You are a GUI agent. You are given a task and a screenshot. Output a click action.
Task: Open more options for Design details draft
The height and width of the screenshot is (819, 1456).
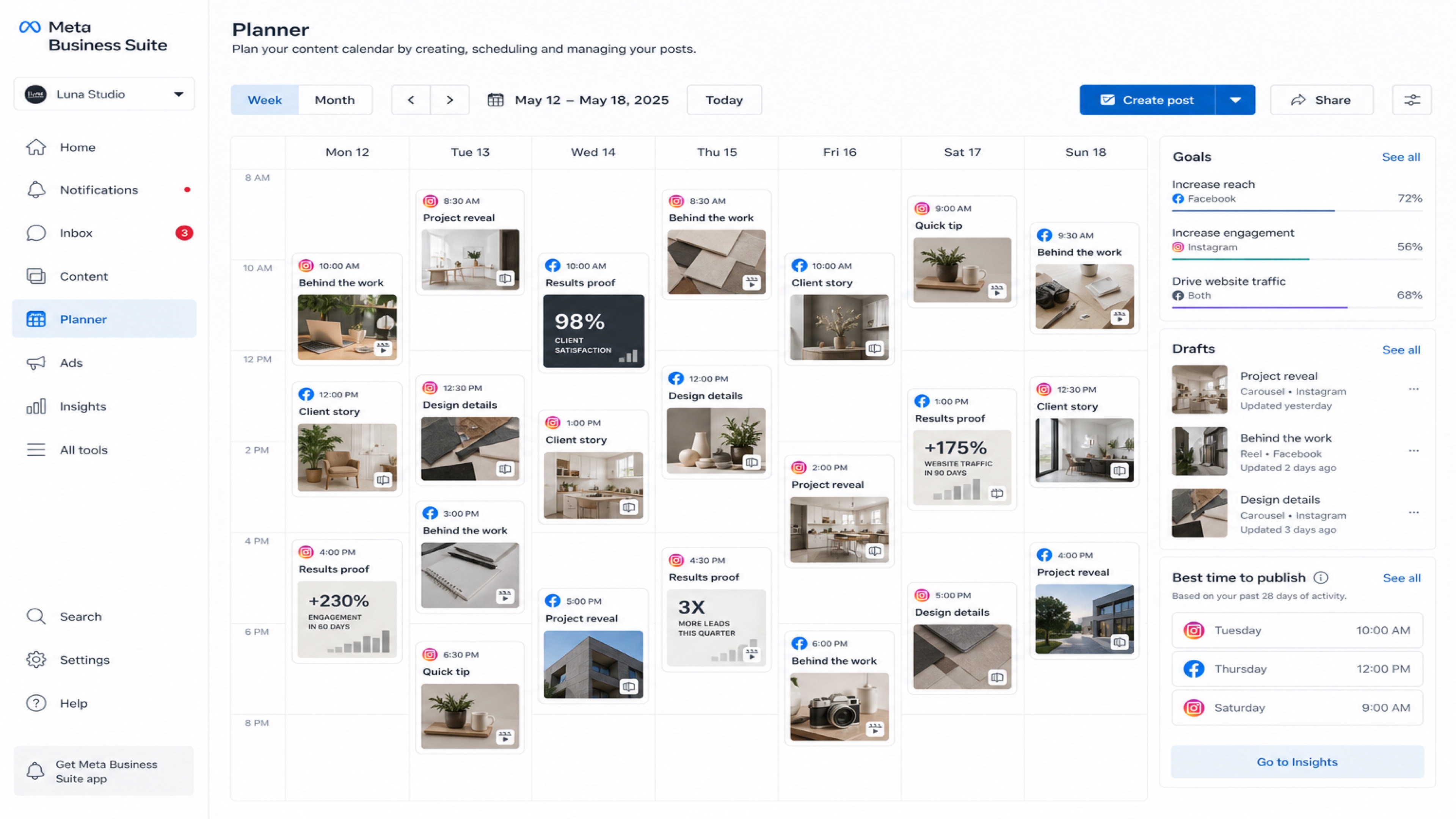pyautogui.click(x=1414, y=512)
